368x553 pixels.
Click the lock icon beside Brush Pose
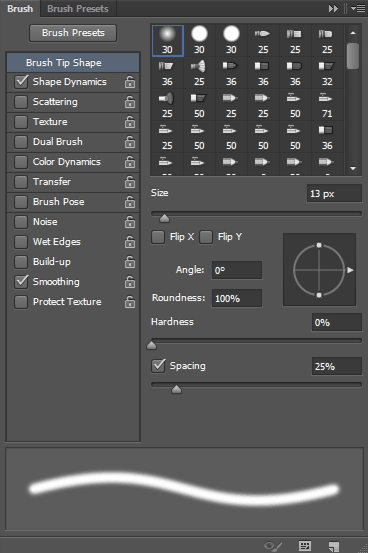130,202
